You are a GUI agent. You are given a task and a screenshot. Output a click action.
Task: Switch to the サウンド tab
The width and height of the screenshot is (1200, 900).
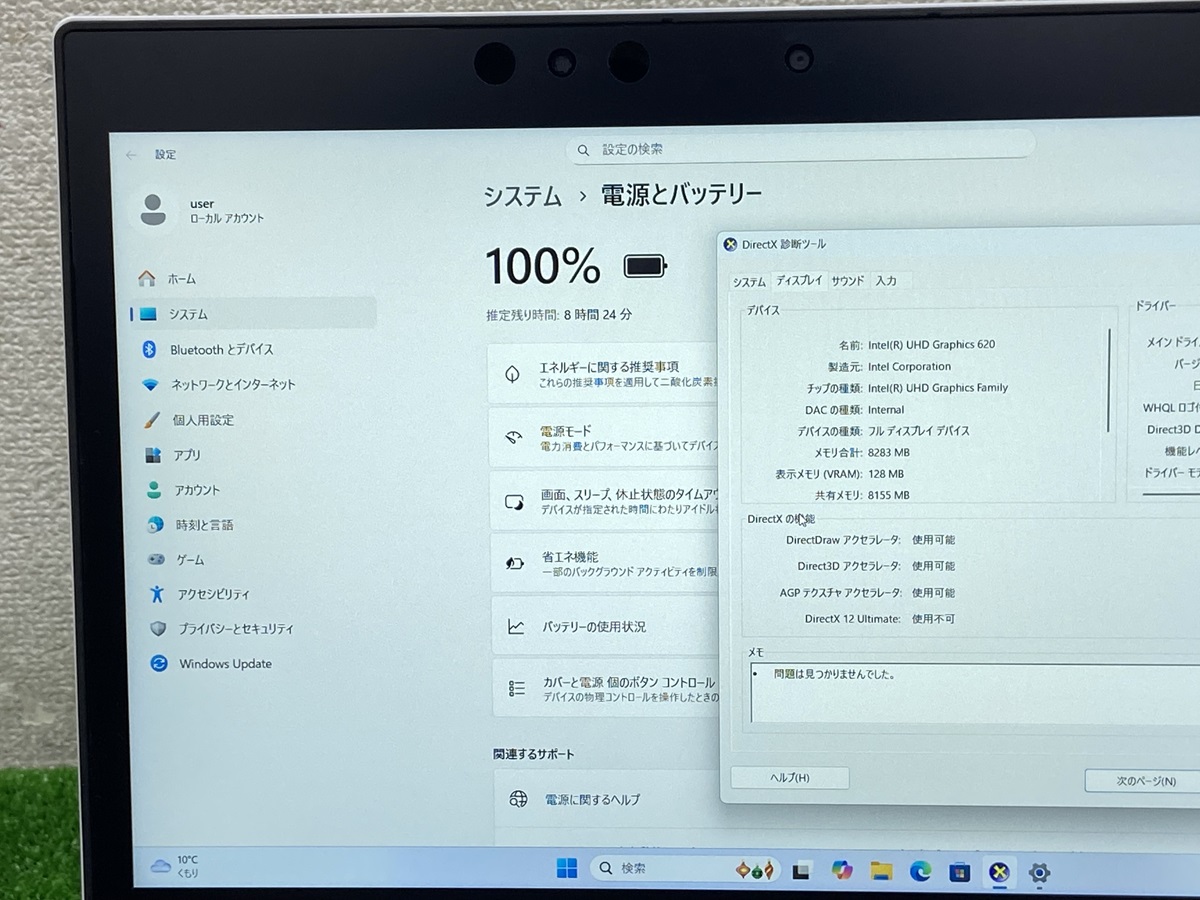(x=847, y=281)
